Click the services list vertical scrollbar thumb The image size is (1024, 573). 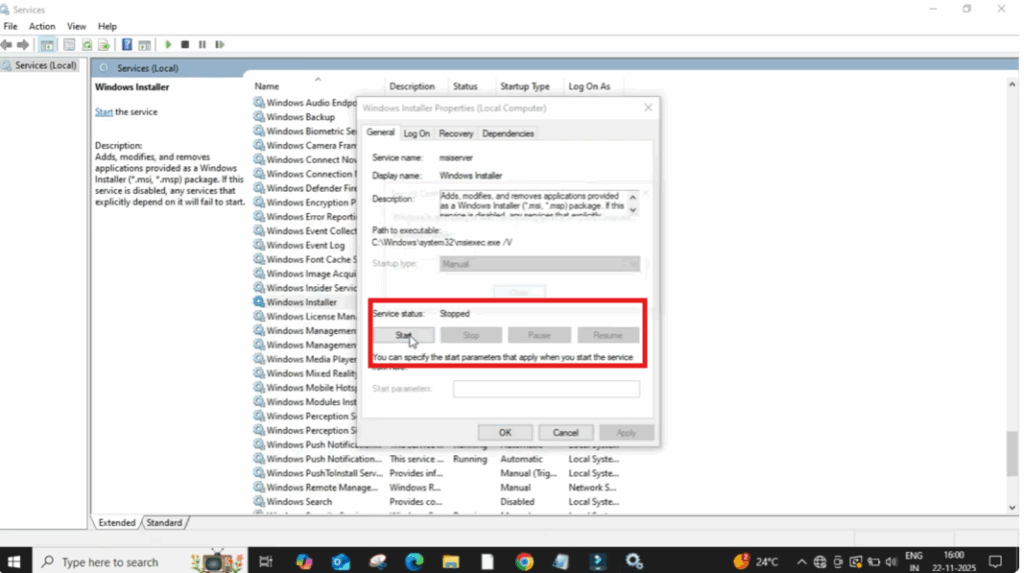[x=1012, y=454]
